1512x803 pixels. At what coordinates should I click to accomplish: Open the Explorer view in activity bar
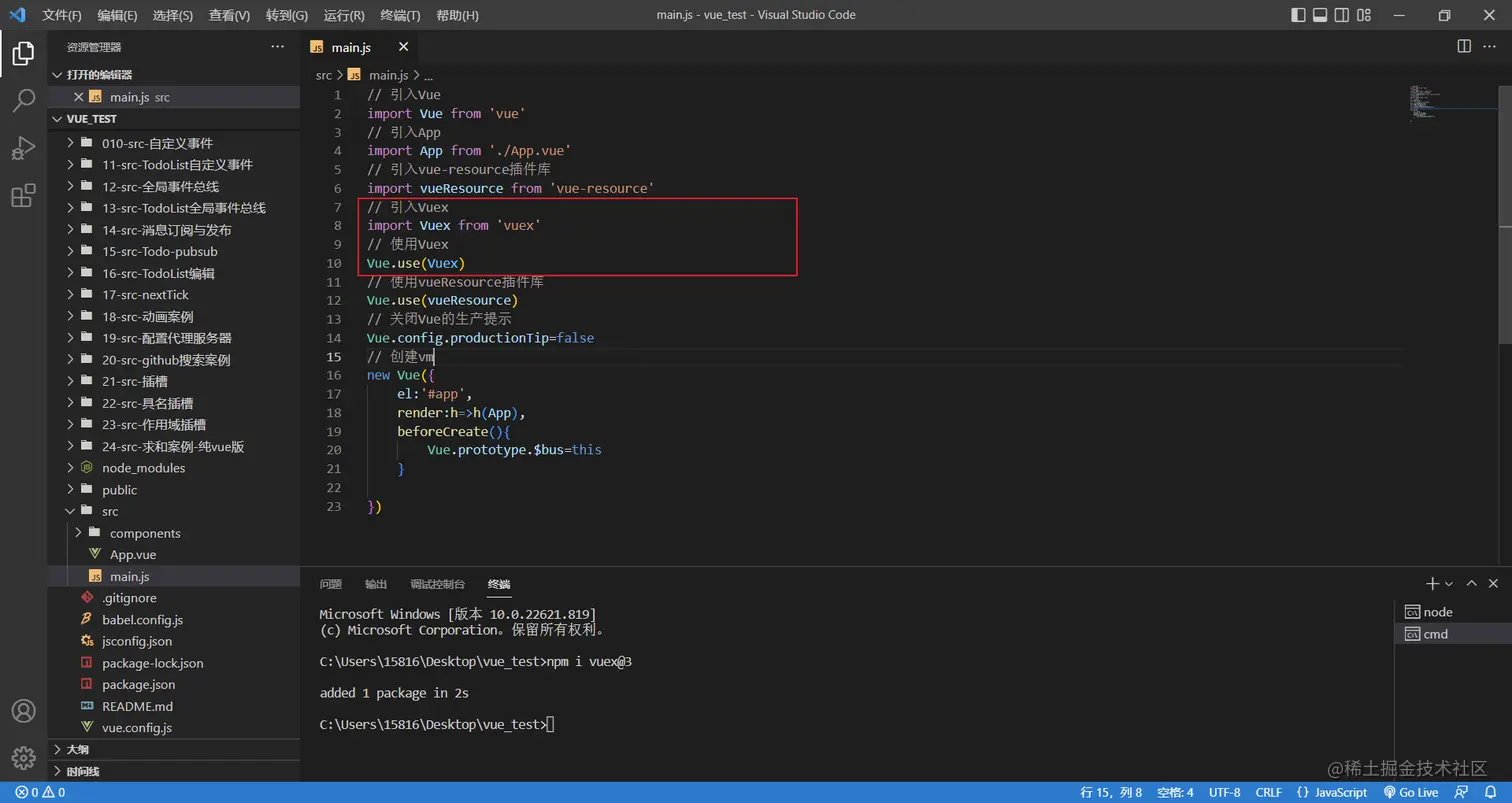click(x=23, y=54)
